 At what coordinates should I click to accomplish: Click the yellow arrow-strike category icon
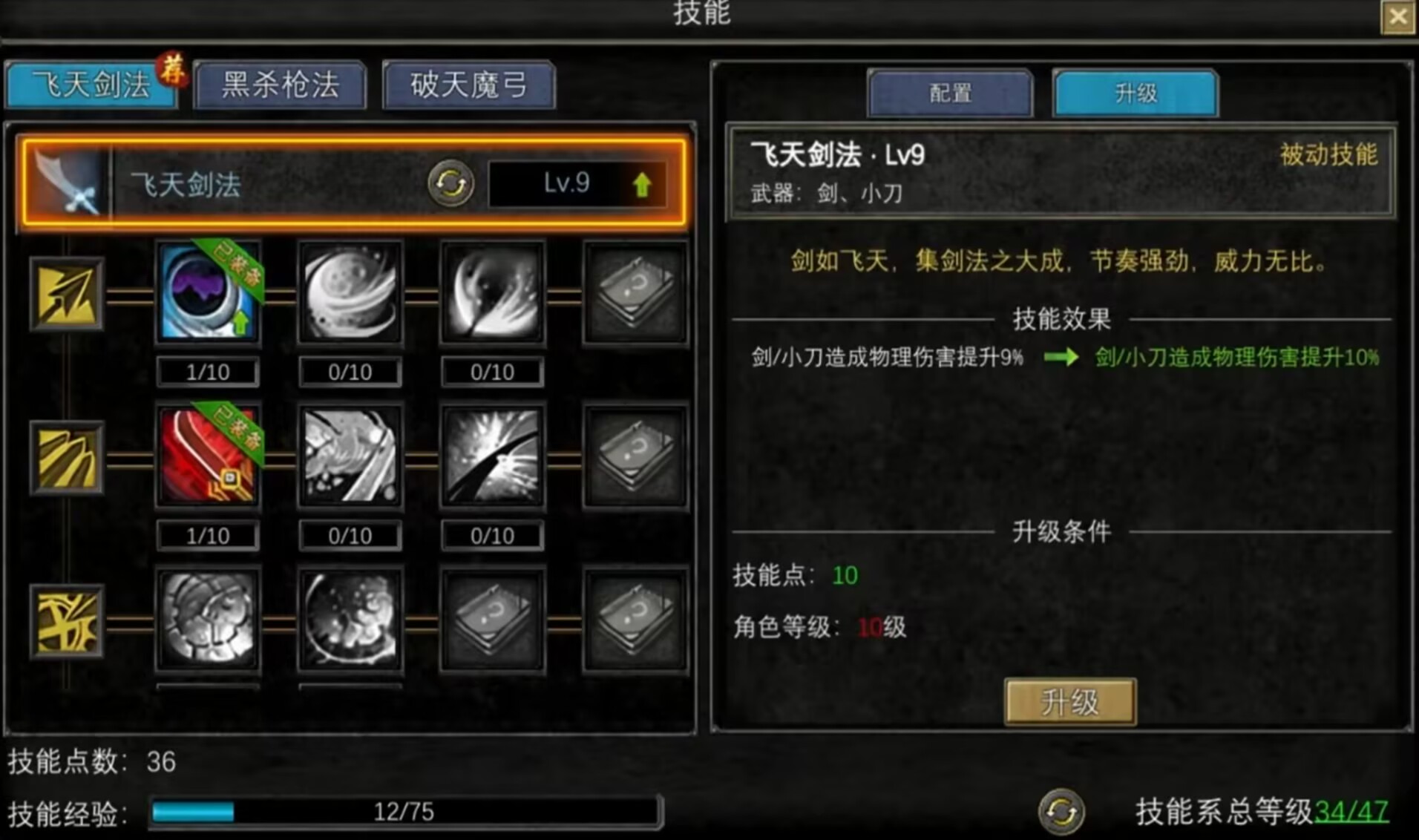pyautogui.click(x=67, y=294)
